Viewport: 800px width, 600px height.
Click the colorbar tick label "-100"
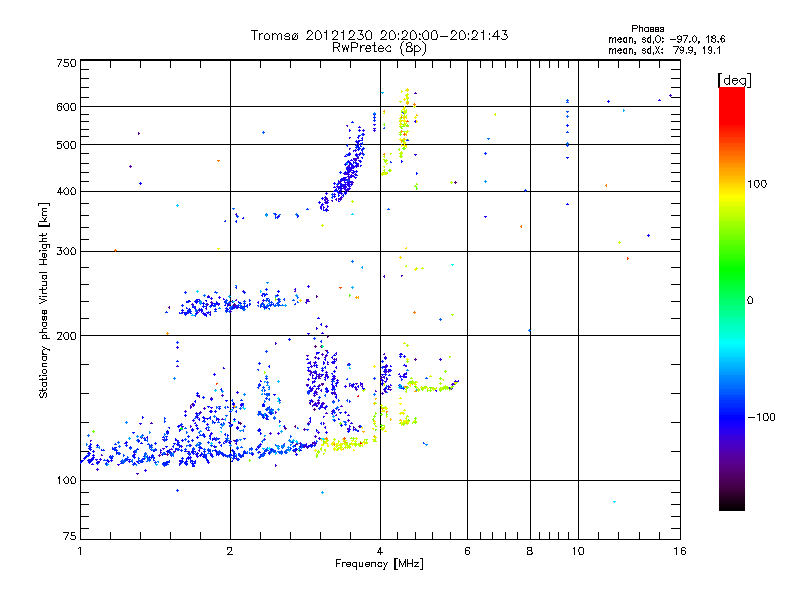761,417
